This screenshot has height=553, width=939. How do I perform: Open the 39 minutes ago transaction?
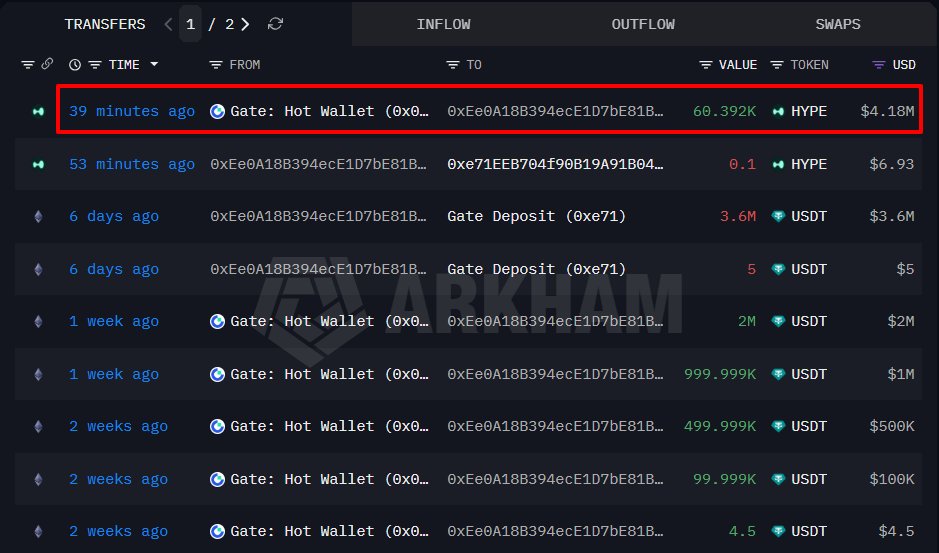[x=132, y=111]
